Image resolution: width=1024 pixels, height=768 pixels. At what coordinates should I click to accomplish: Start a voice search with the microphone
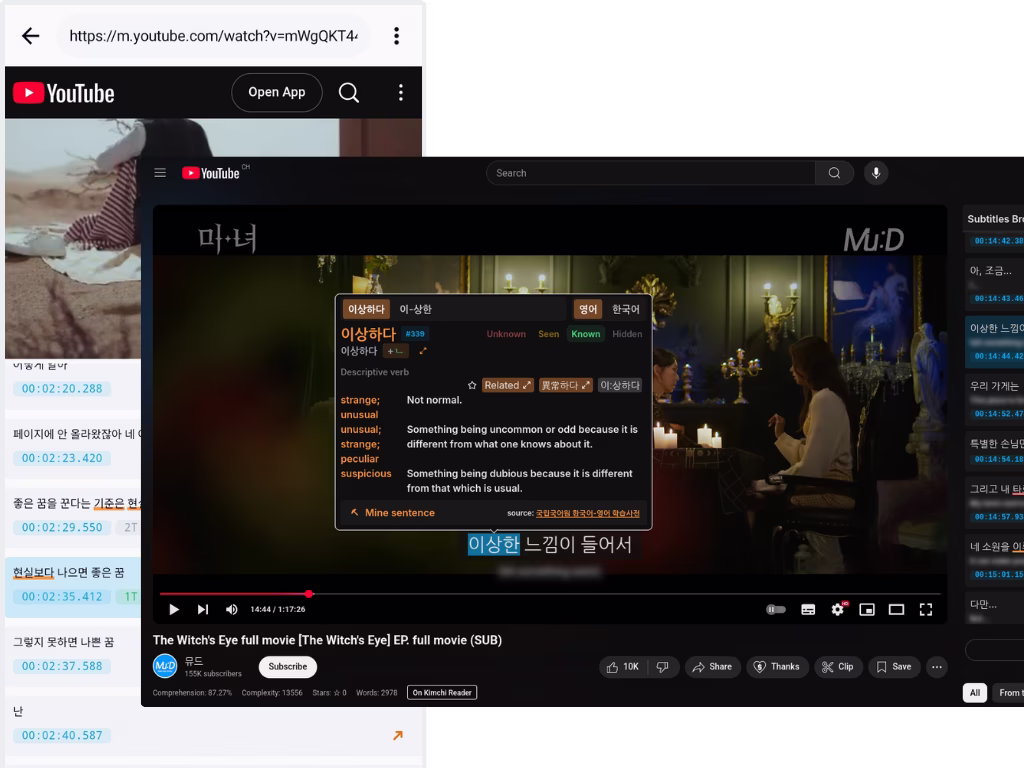(876, 172)
